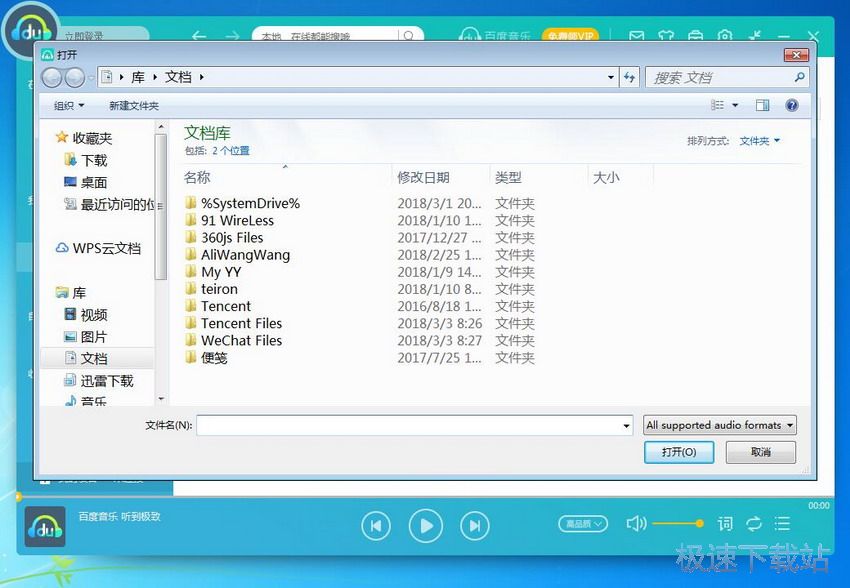Select the %SystemDrive% folder
Screen dimensions: 850x588
pos(242,203)
